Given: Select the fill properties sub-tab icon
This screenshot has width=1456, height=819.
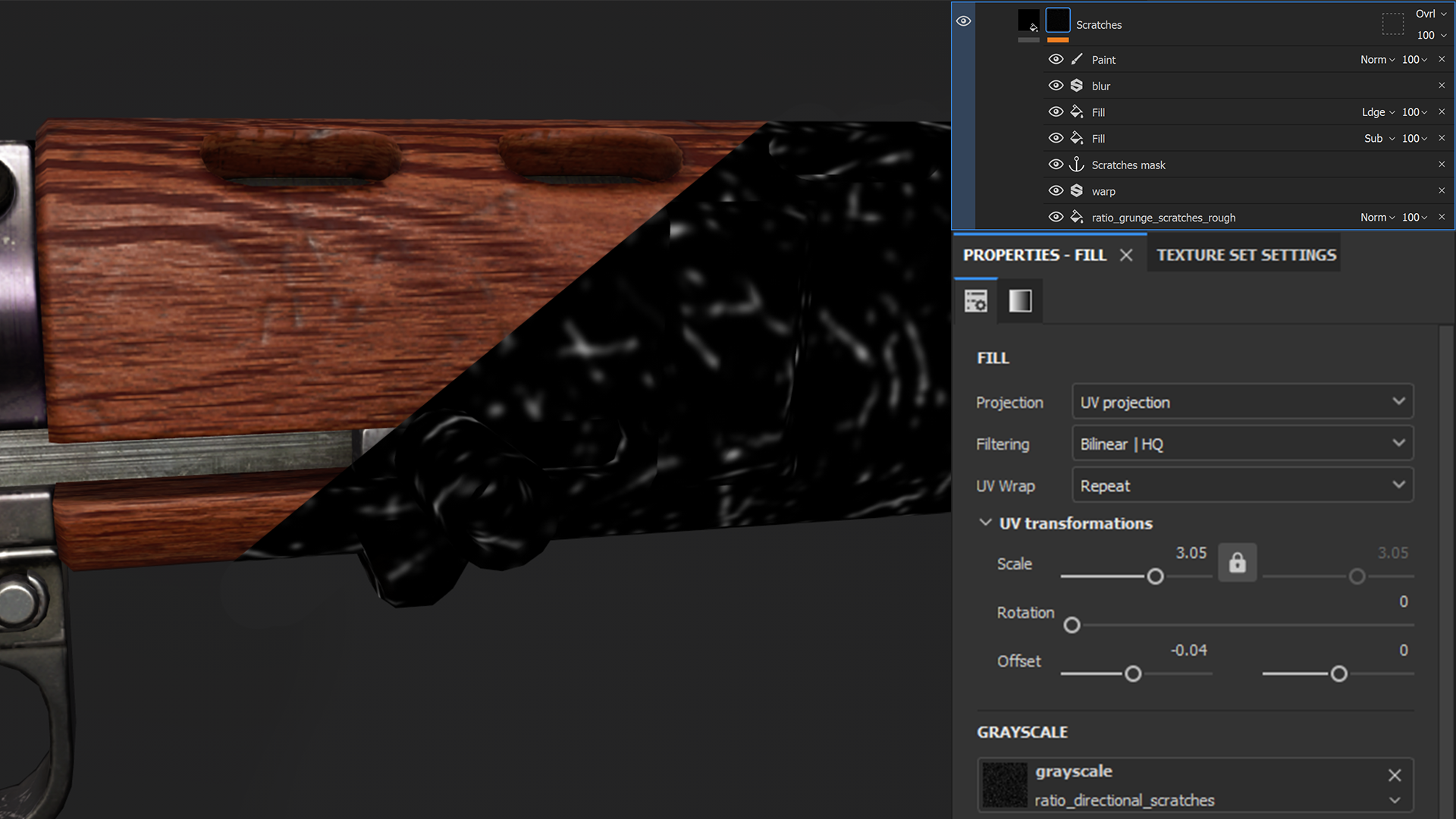Looking at the screenshot, I should tap(976, 301).
